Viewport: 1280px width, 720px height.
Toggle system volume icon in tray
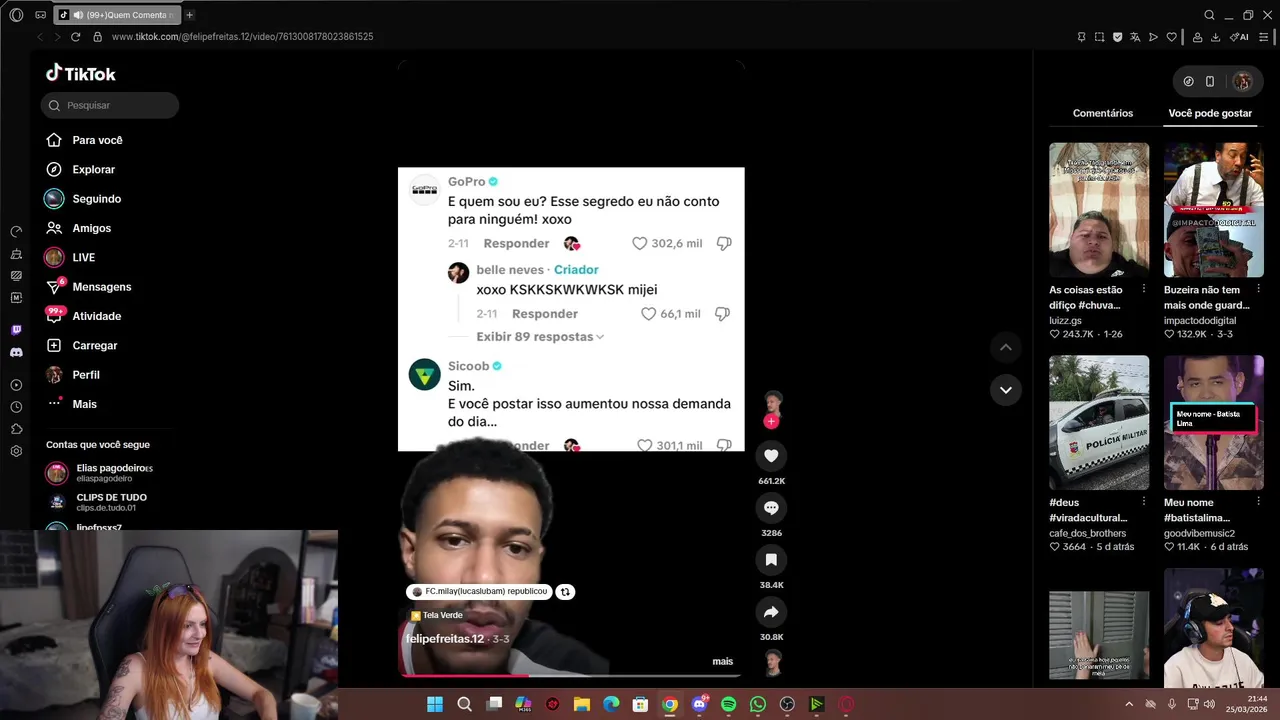click(x=1209, y=704)
